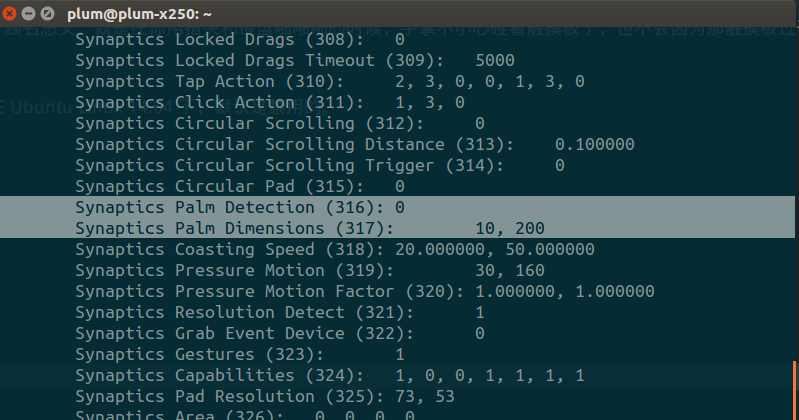Close the terminal window
Screen dimensions: 799x420
[x=11, y=14]
